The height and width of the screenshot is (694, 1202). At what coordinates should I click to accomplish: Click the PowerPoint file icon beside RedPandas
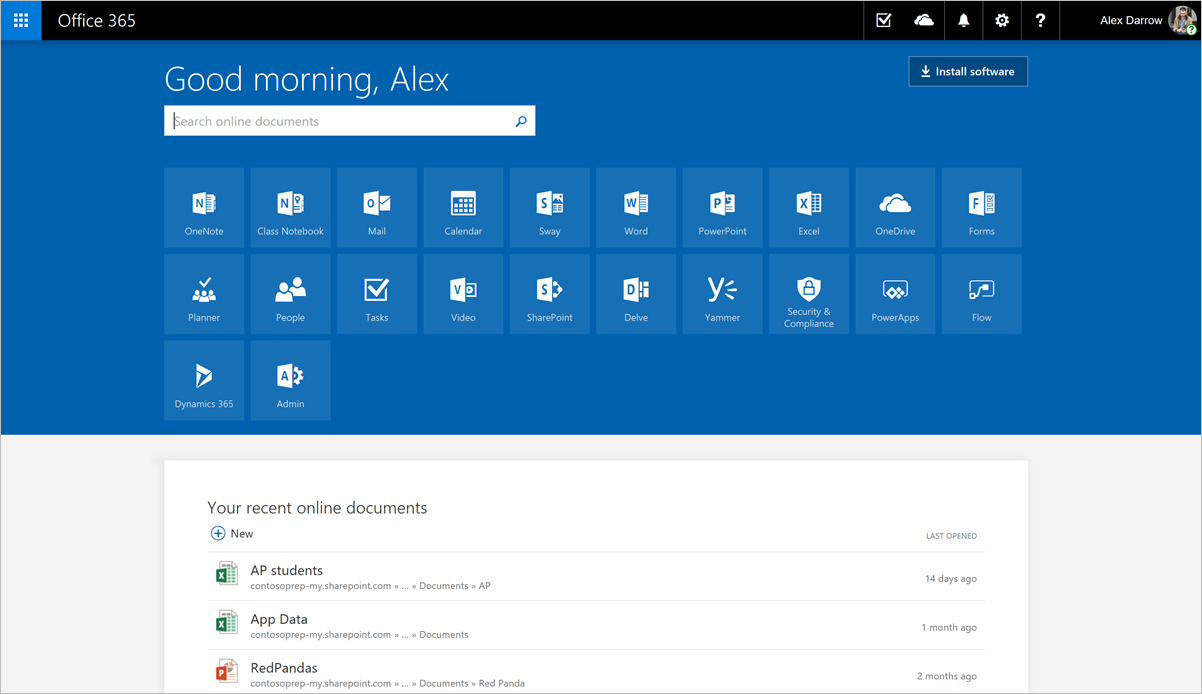pyautogui.click(x=227, y=670)
